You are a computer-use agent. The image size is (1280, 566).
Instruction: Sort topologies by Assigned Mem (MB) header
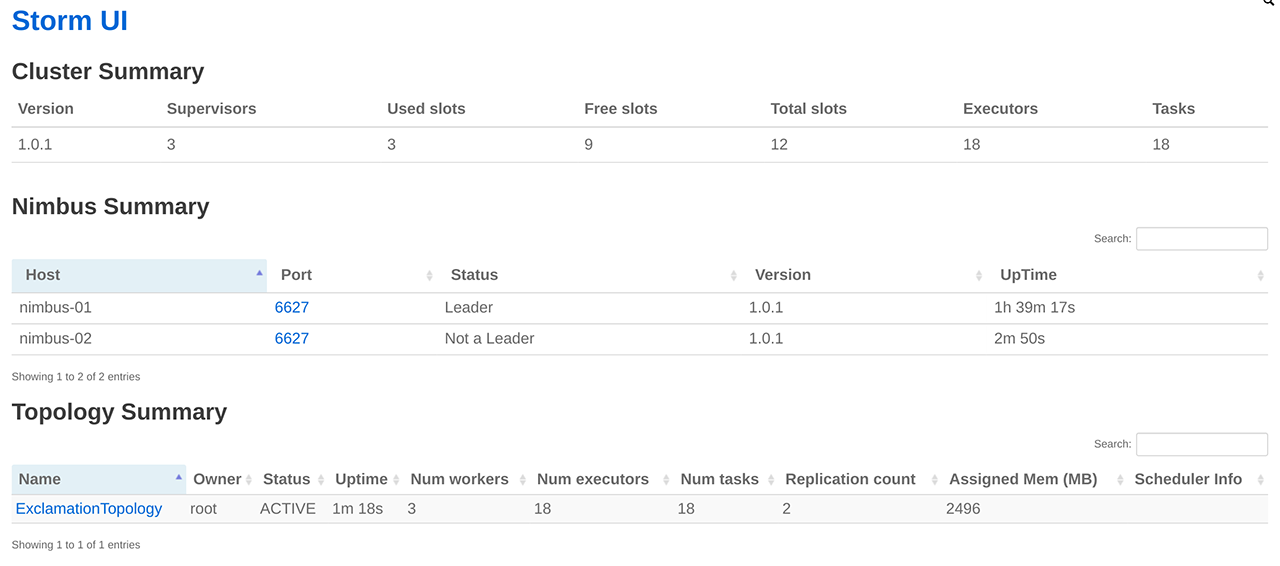(x=1023, y=479)
